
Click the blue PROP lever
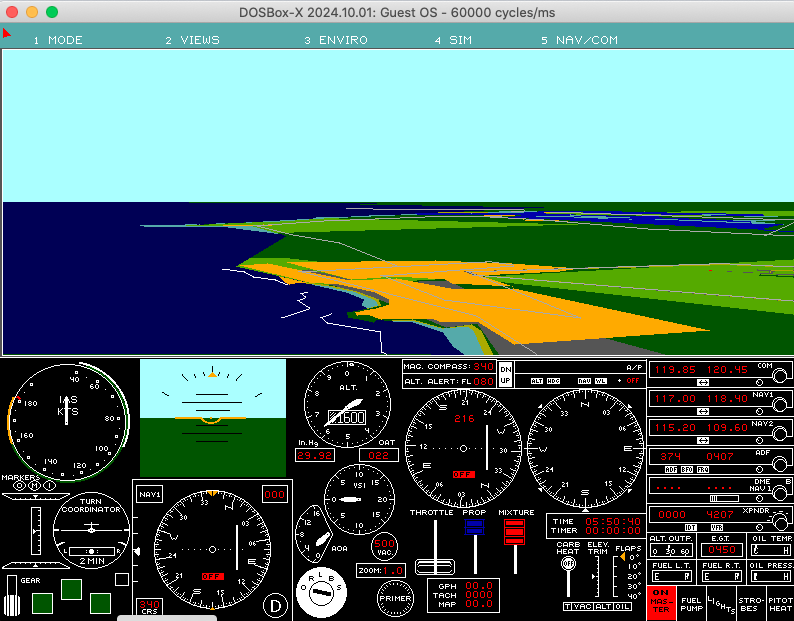click(x=474, y=527)
